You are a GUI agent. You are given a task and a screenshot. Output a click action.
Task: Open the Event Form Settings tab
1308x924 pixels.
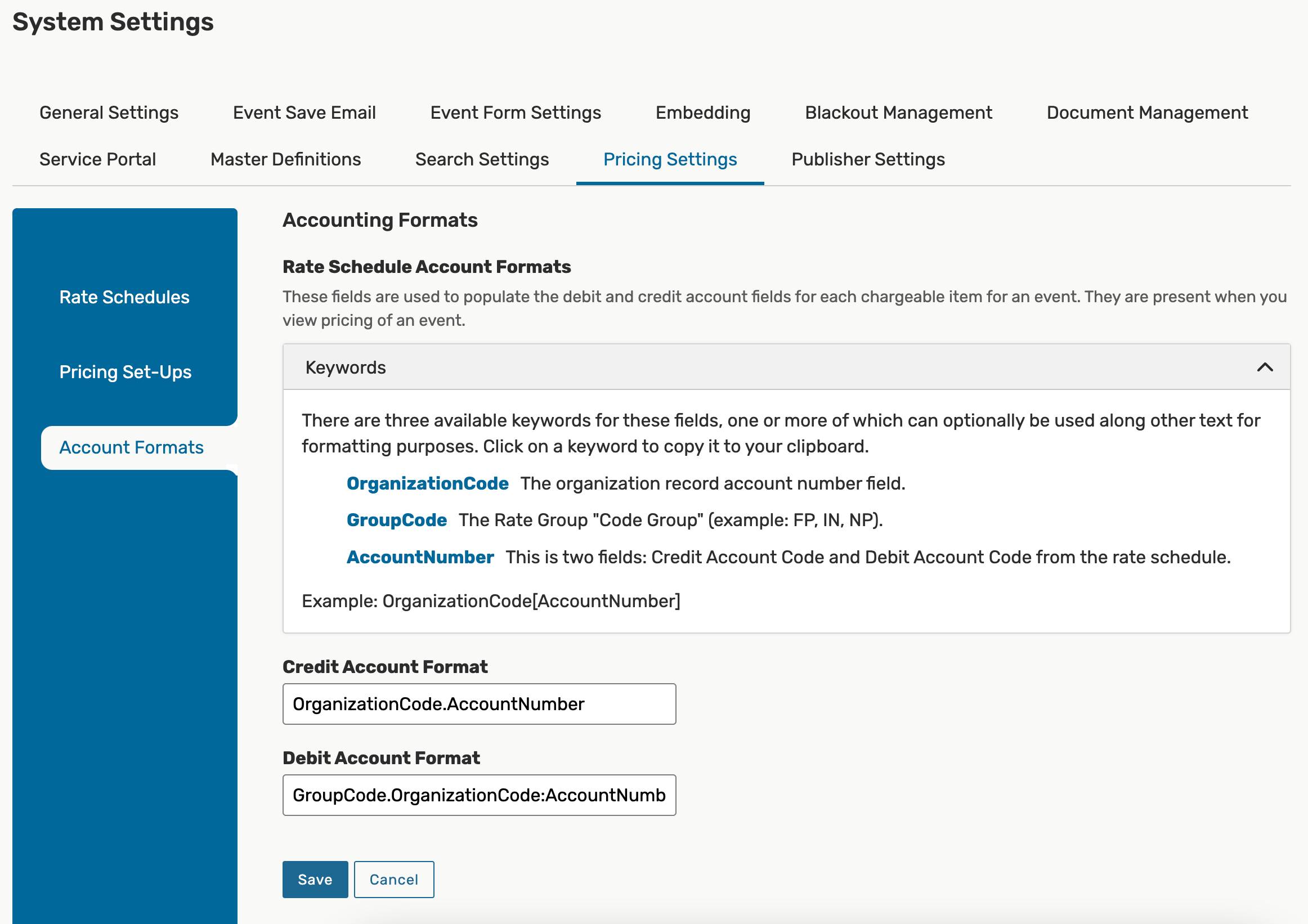point(516,113)
